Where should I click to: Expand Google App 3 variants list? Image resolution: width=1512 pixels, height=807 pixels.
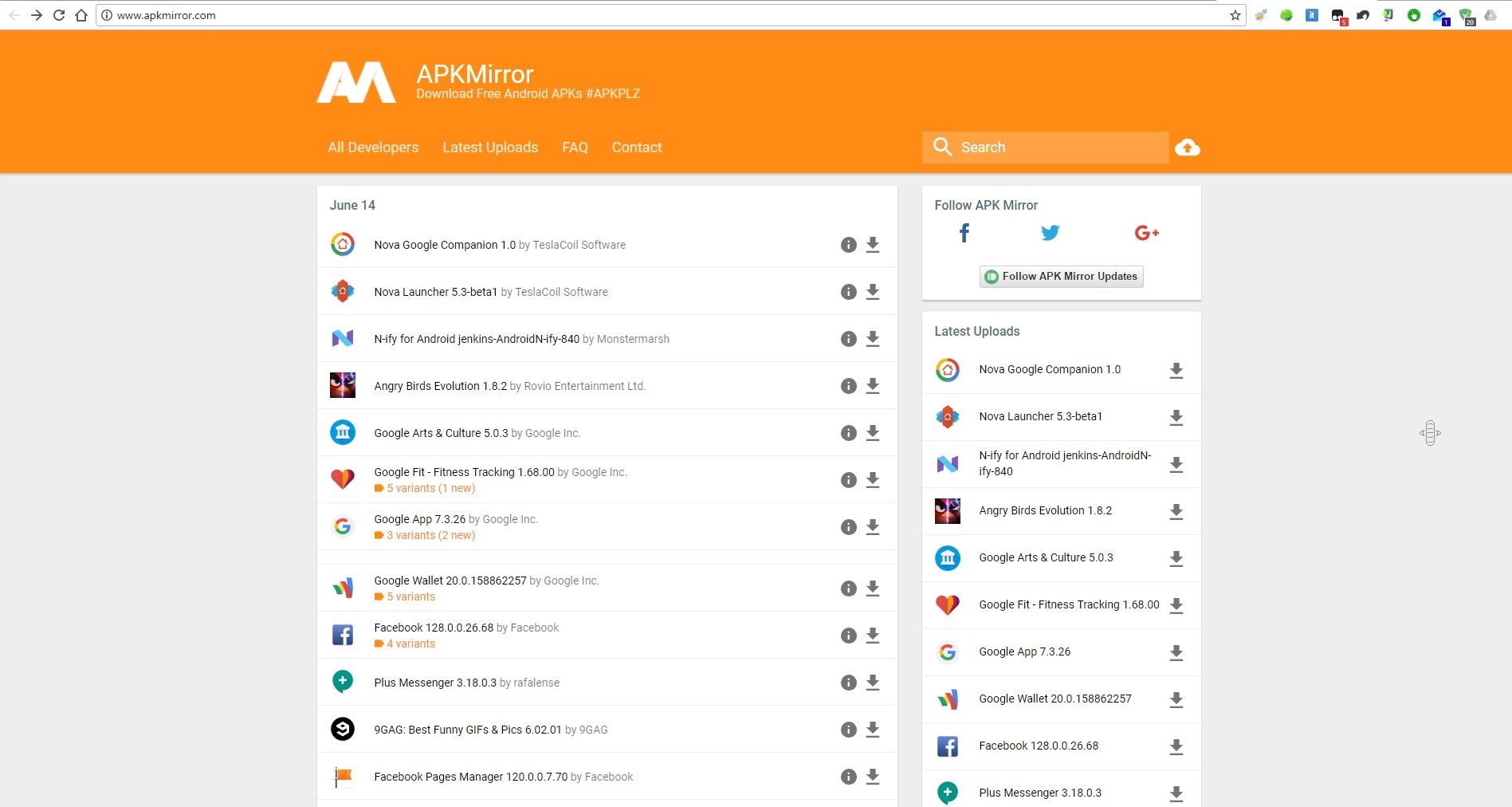coord(430,535)
